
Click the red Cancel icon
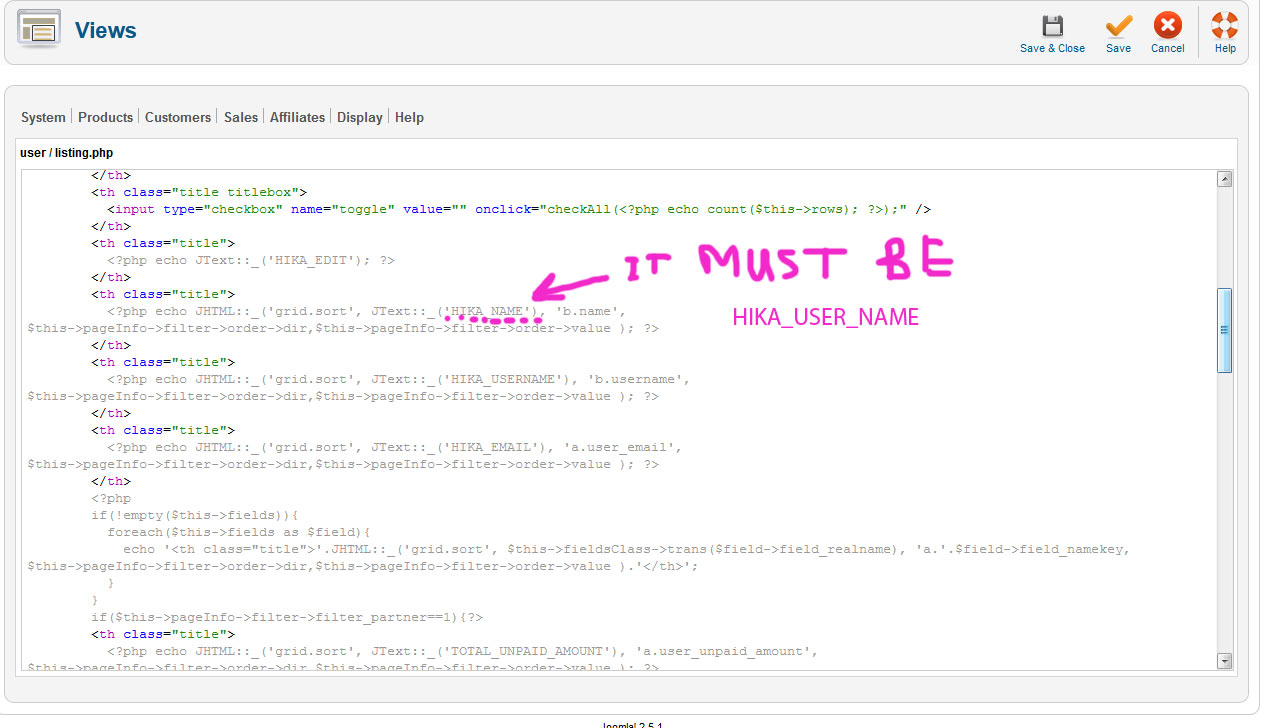pyautogui.click(x=1167, y=26)
